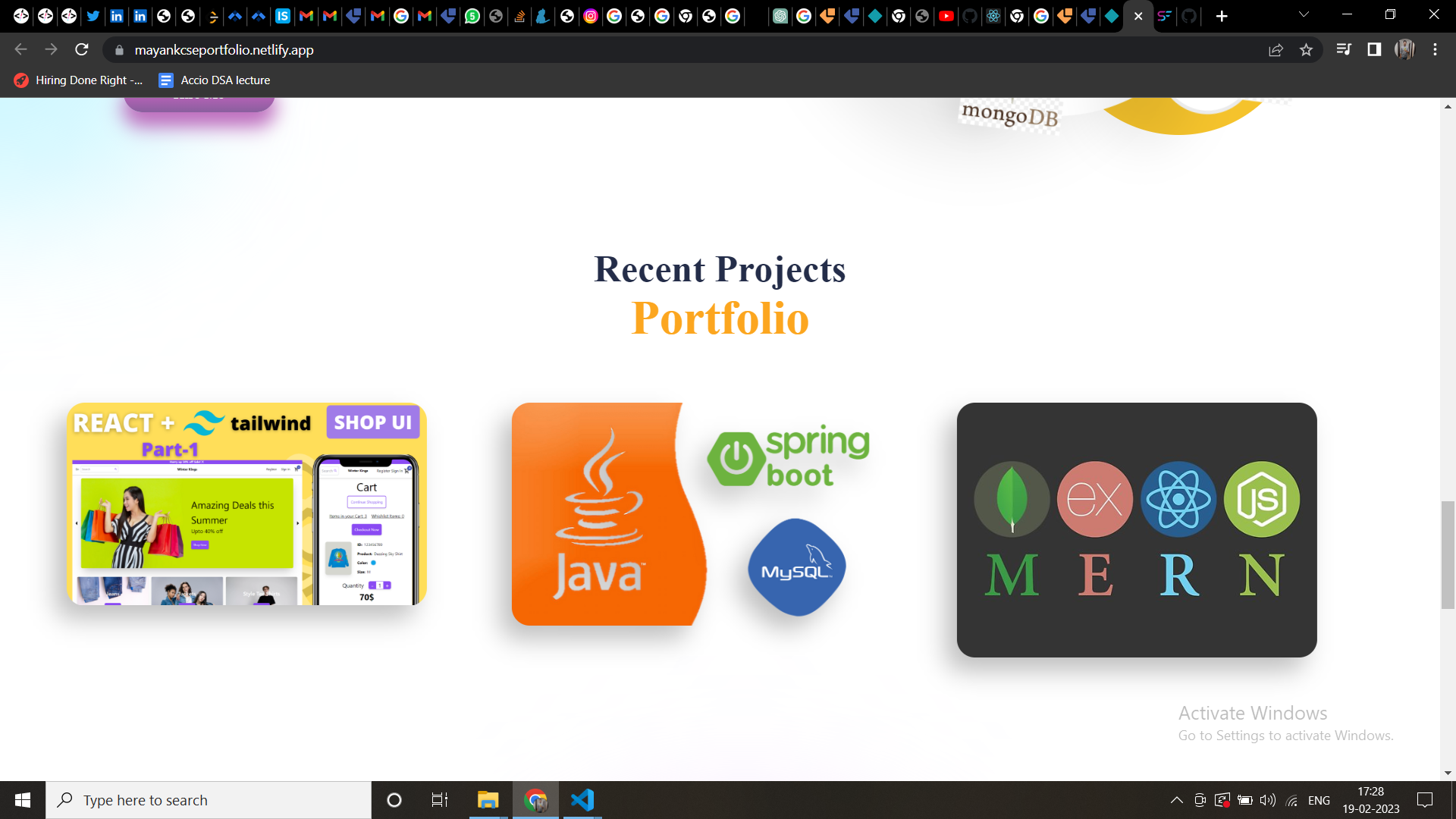
Task: Expand hidden icons in the system tray
Action: tap(1176, 799)
